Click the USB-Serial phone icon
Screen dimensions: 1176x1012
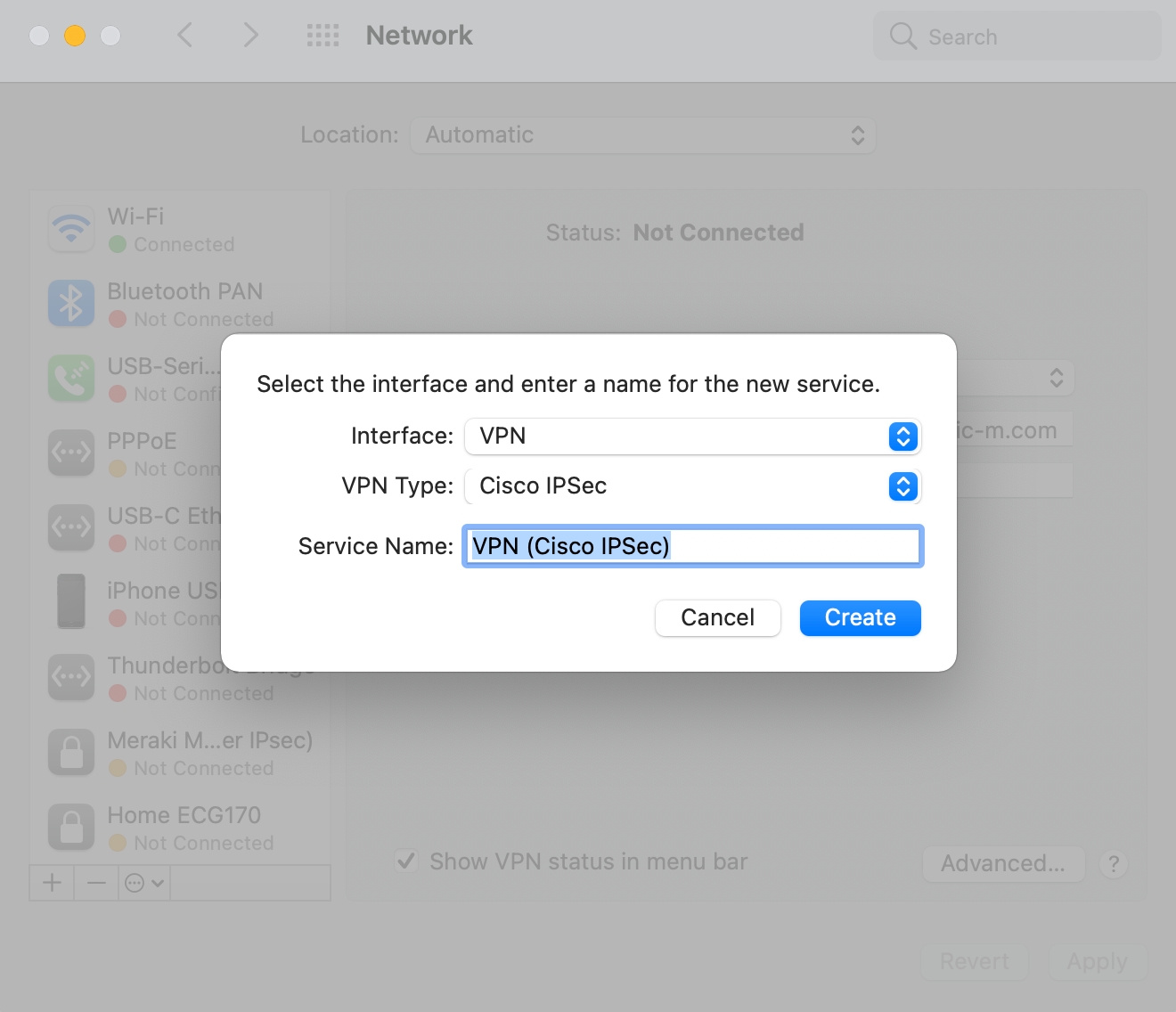[71, 379]
